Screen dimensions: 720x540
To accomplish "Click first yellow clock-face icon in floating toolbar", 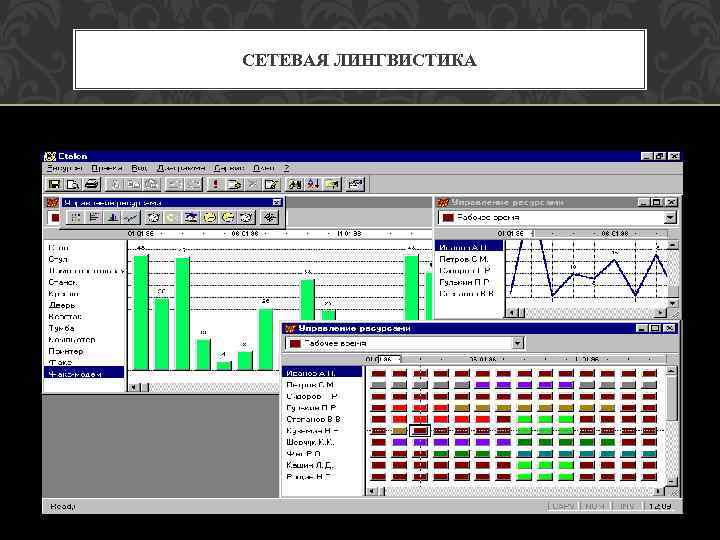I will tap(209, 217).
